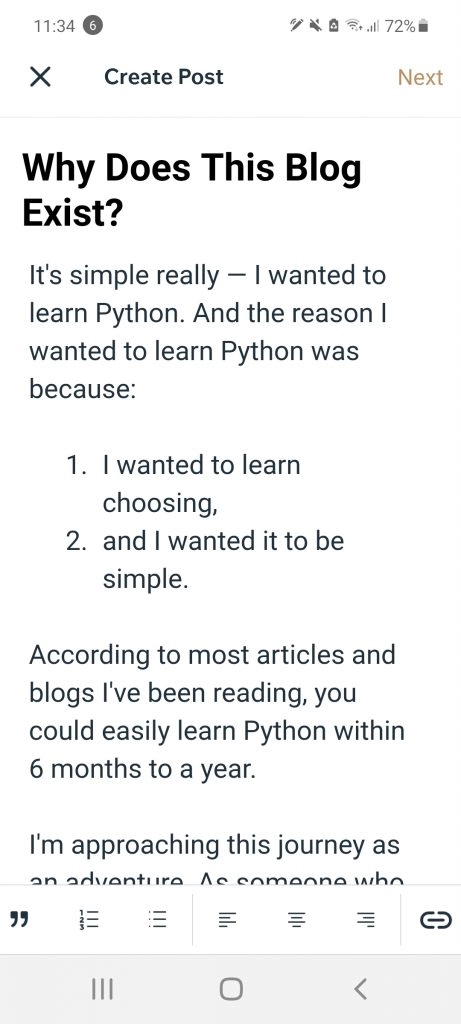The image size is (461, 1024).
Task: Align text to the left
Action: coord(227,920)
